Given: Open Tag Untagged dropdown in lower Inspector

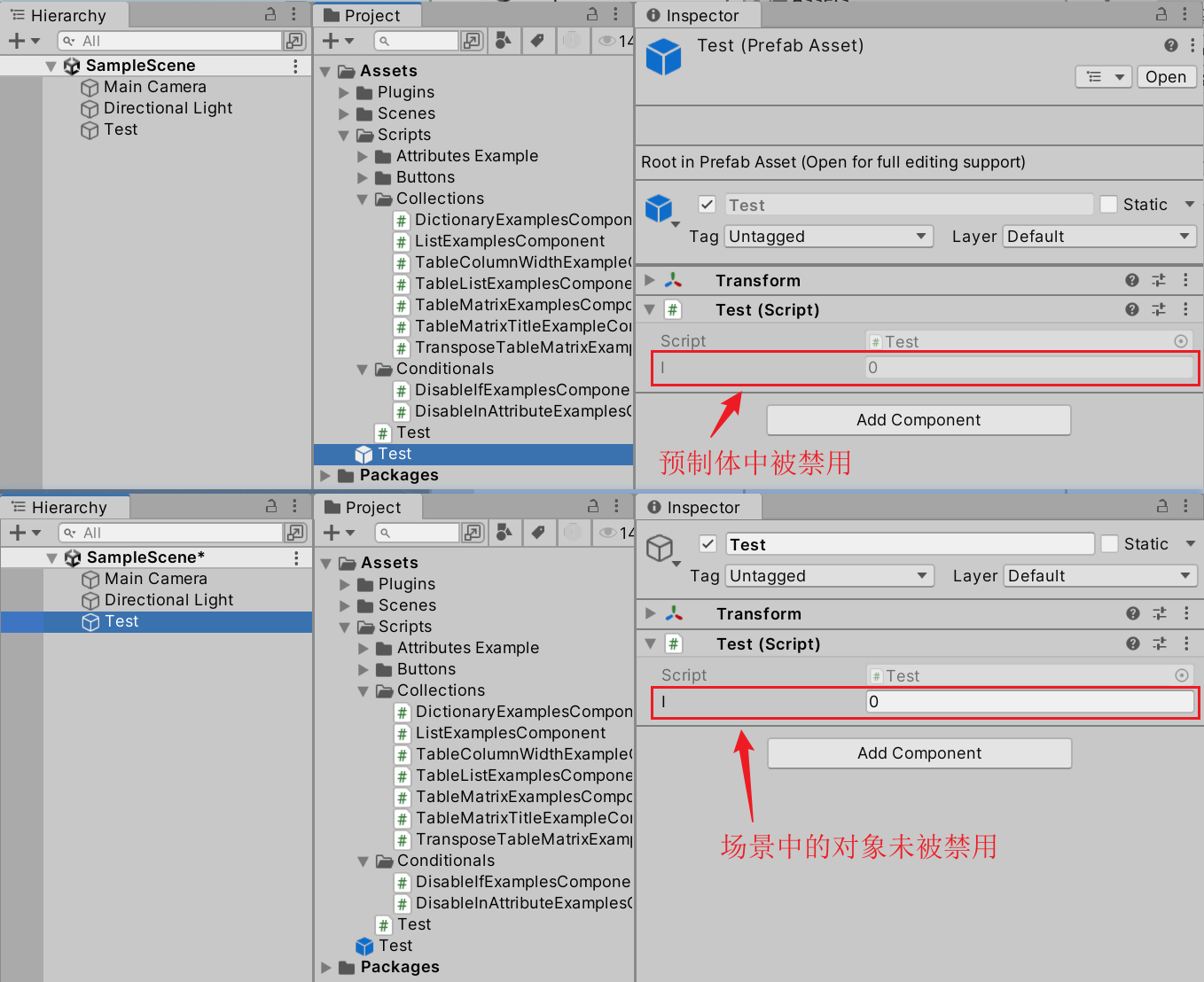Looking at the screenshot, I should (x=830, y=576).
